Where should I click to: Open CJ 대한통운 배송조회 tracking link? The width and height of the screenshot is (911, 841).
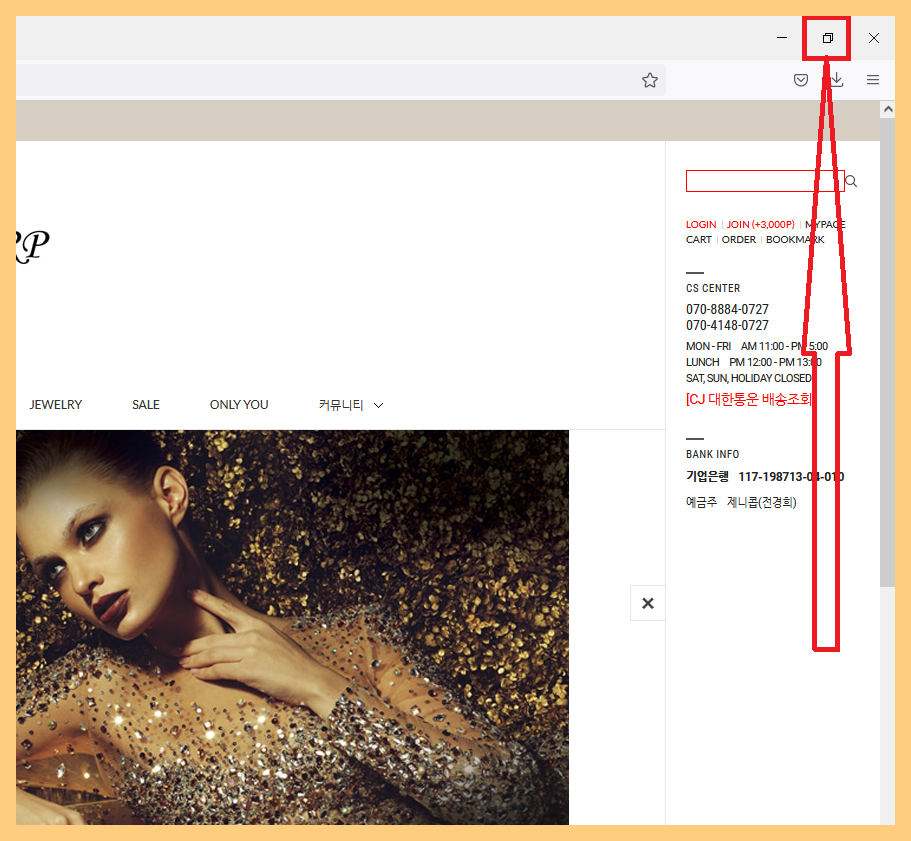(x=749, y=400)
